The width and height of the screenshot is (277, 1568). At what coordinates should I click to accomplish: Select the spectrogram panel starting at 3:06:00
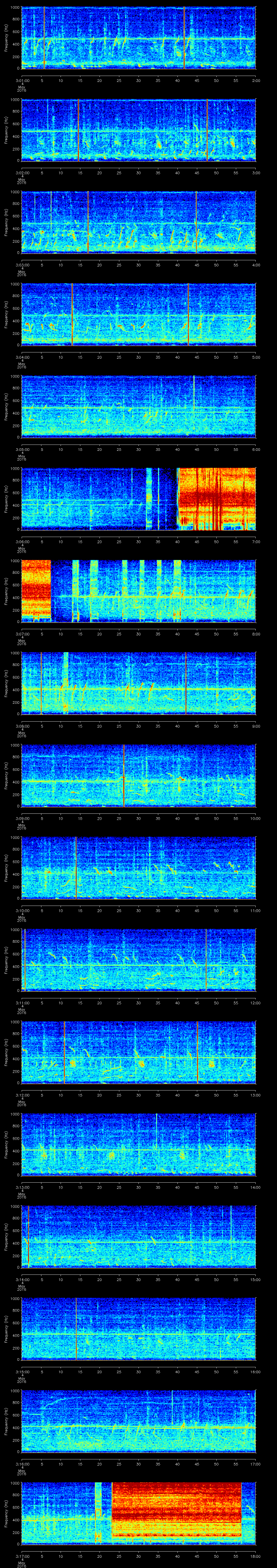coord(139,499)
